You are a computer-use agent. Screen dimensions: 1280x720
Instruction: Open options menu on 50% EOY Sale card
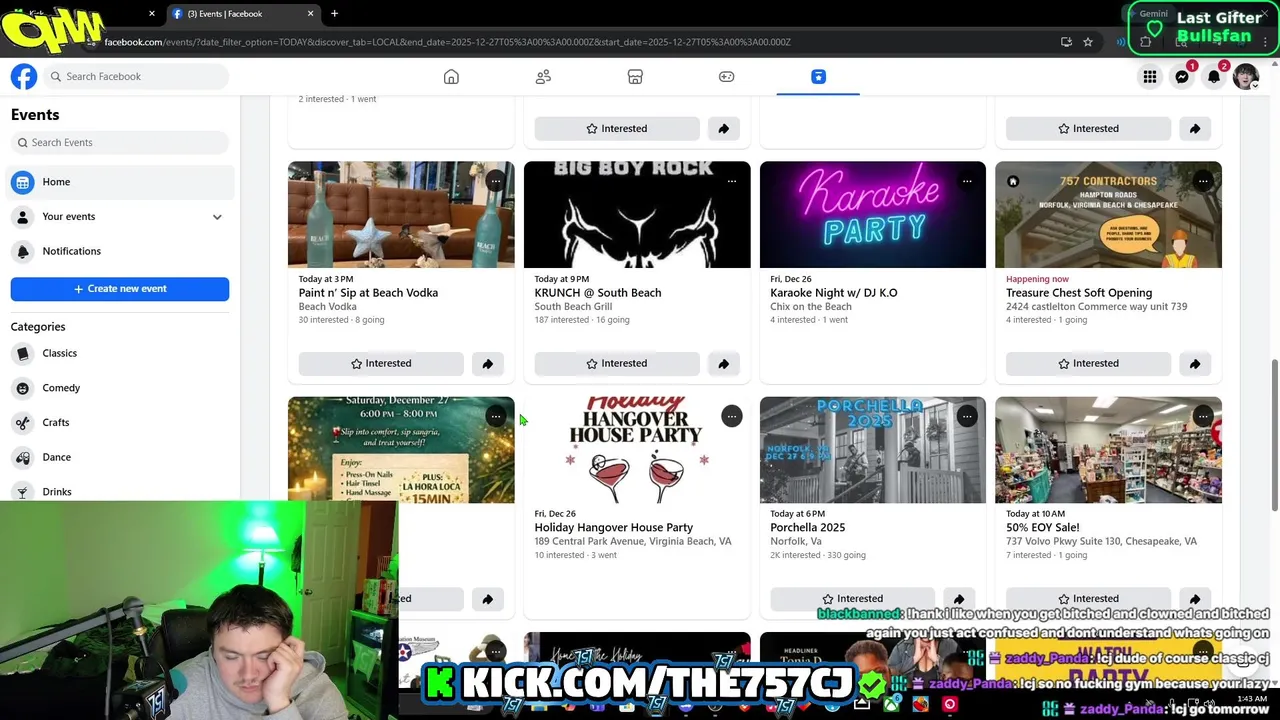click(x=1203, y=416)
